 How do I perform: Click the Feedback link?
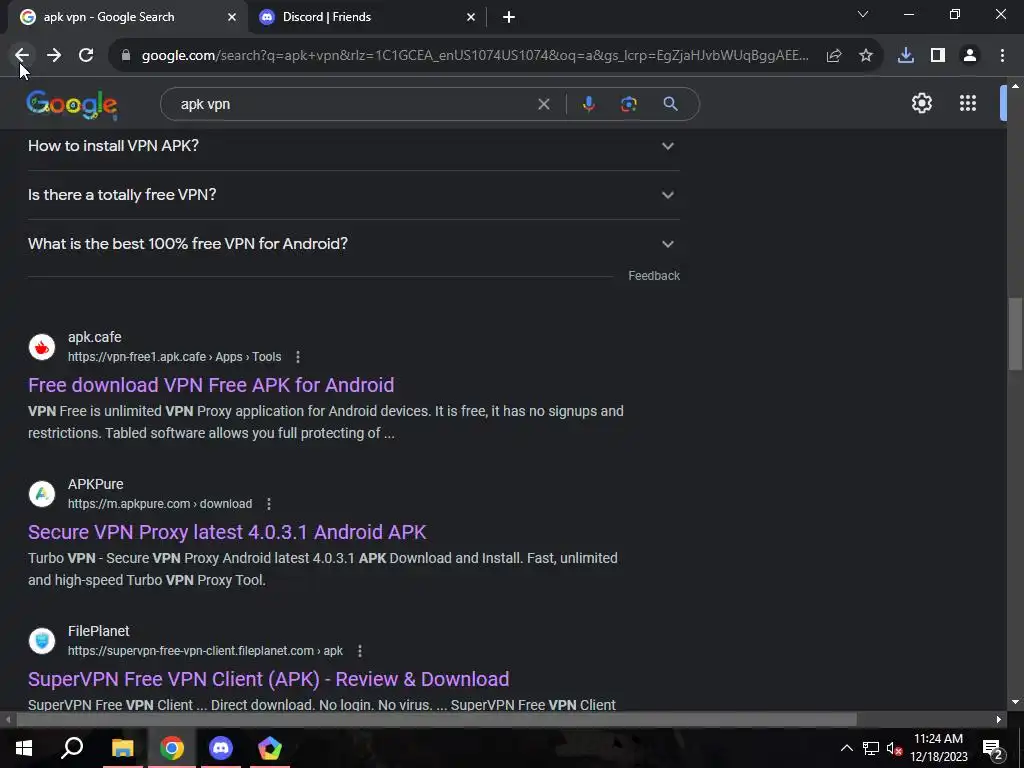pos(654,276)
